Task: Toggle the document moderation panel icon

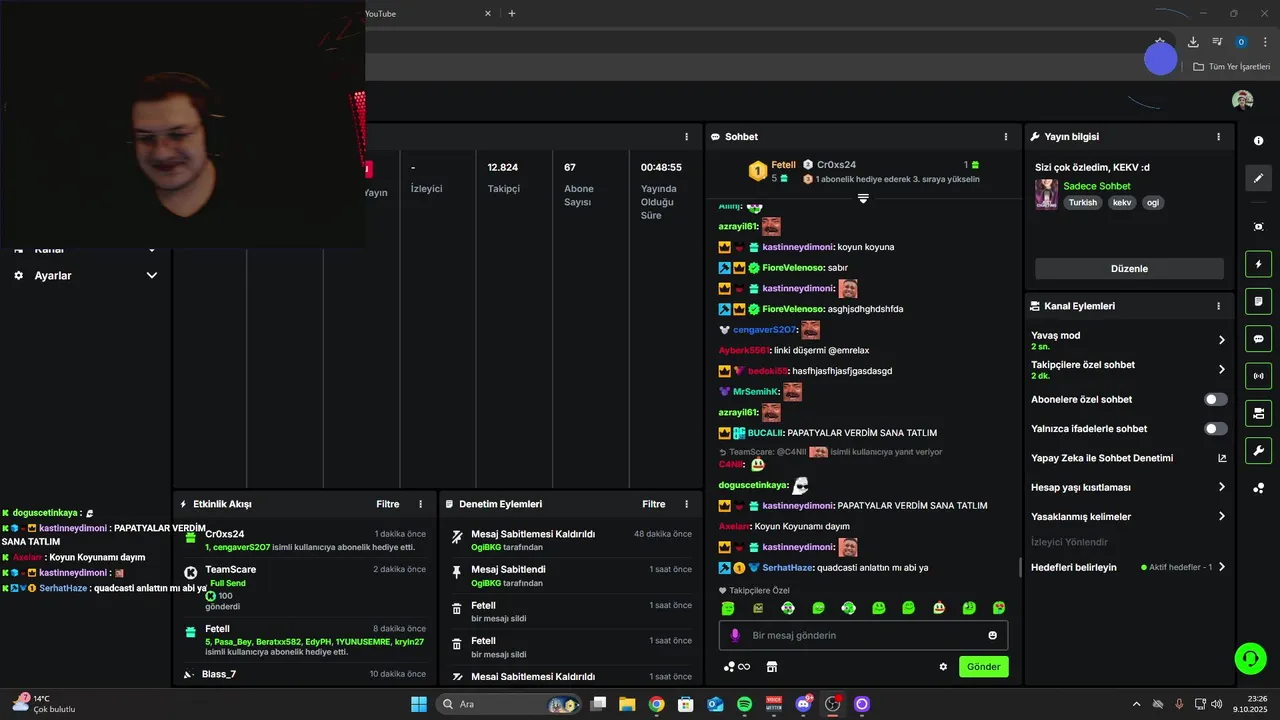Action: coord(1258,301)
